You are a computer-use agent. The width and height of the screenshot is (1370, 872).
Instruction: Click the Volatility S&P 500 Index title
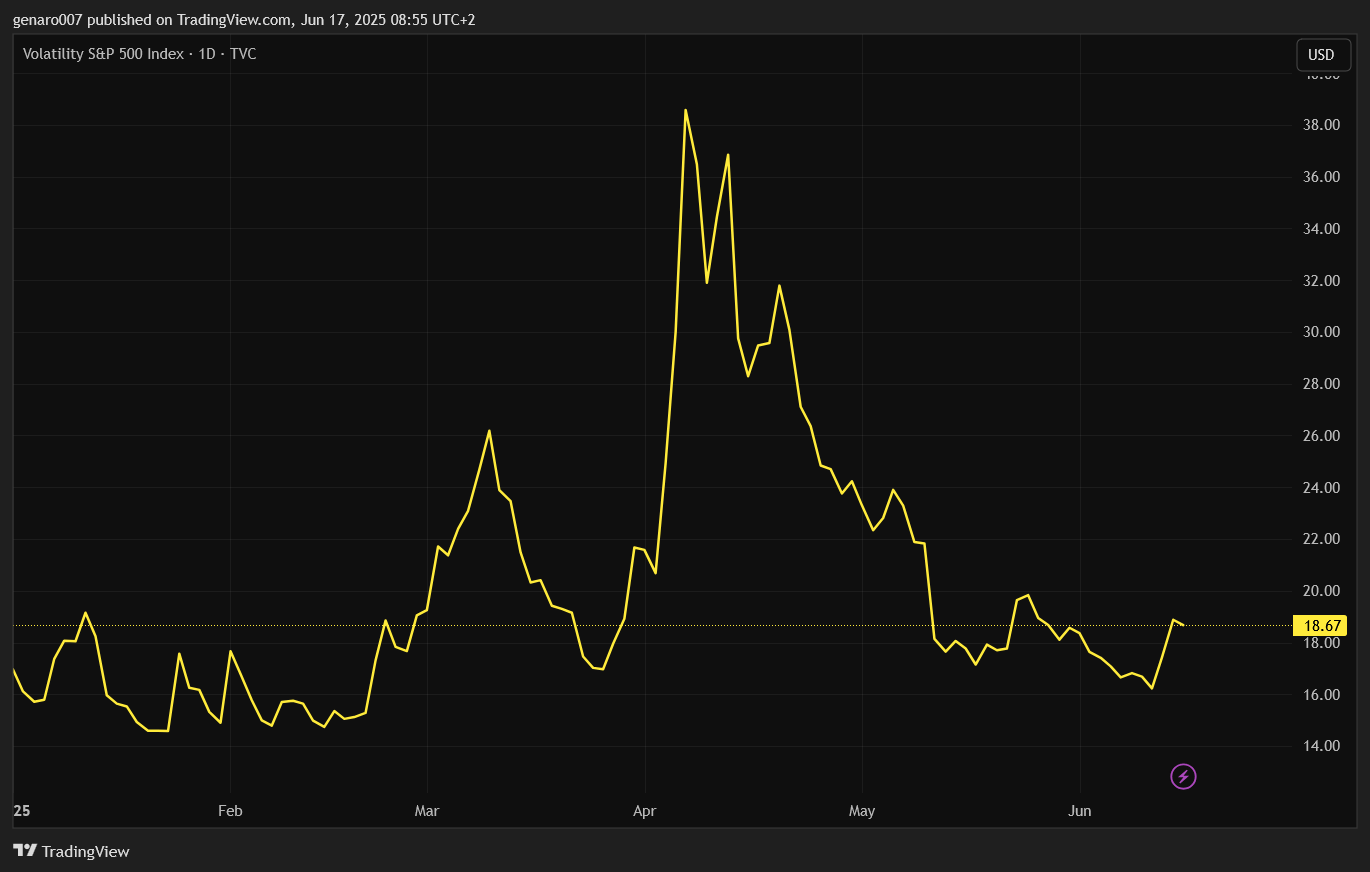click(x=140, y=54)
